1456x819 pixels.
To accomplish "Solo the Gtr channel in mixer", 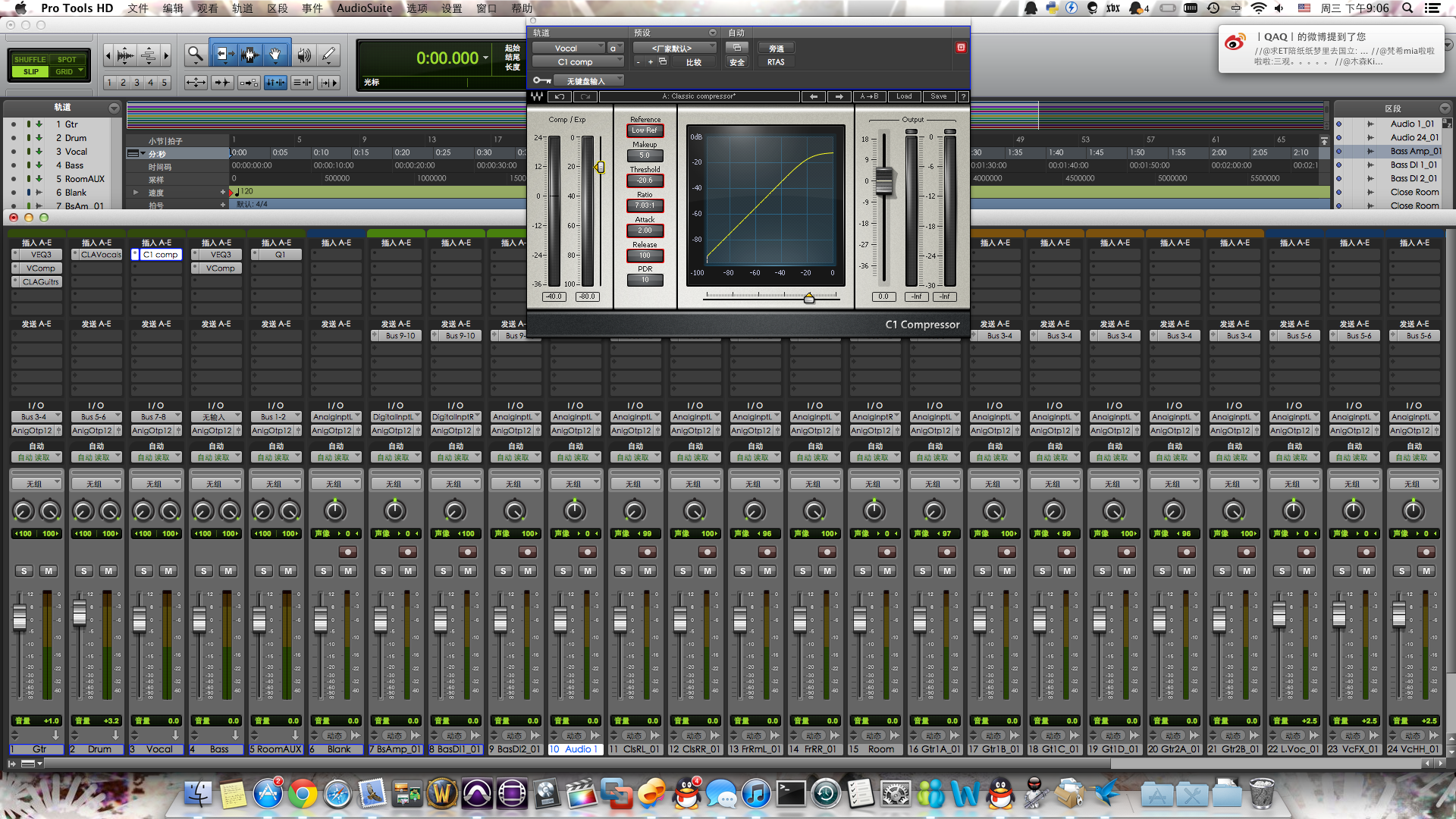I will click(24, 570).
